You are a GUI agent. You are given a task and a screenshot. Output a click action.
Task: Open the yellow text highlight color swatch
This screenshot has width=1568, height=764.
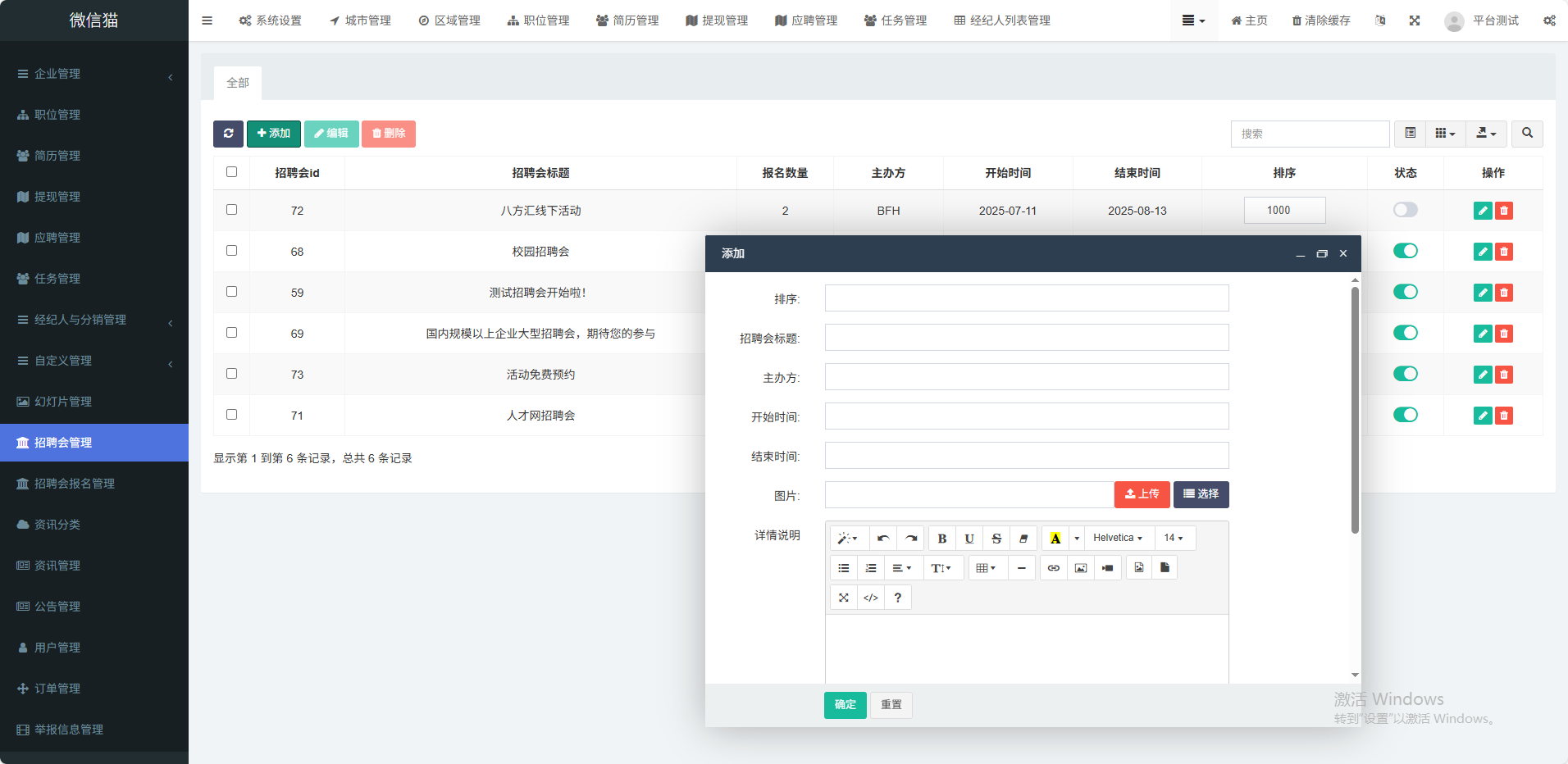coord(1055,539)
